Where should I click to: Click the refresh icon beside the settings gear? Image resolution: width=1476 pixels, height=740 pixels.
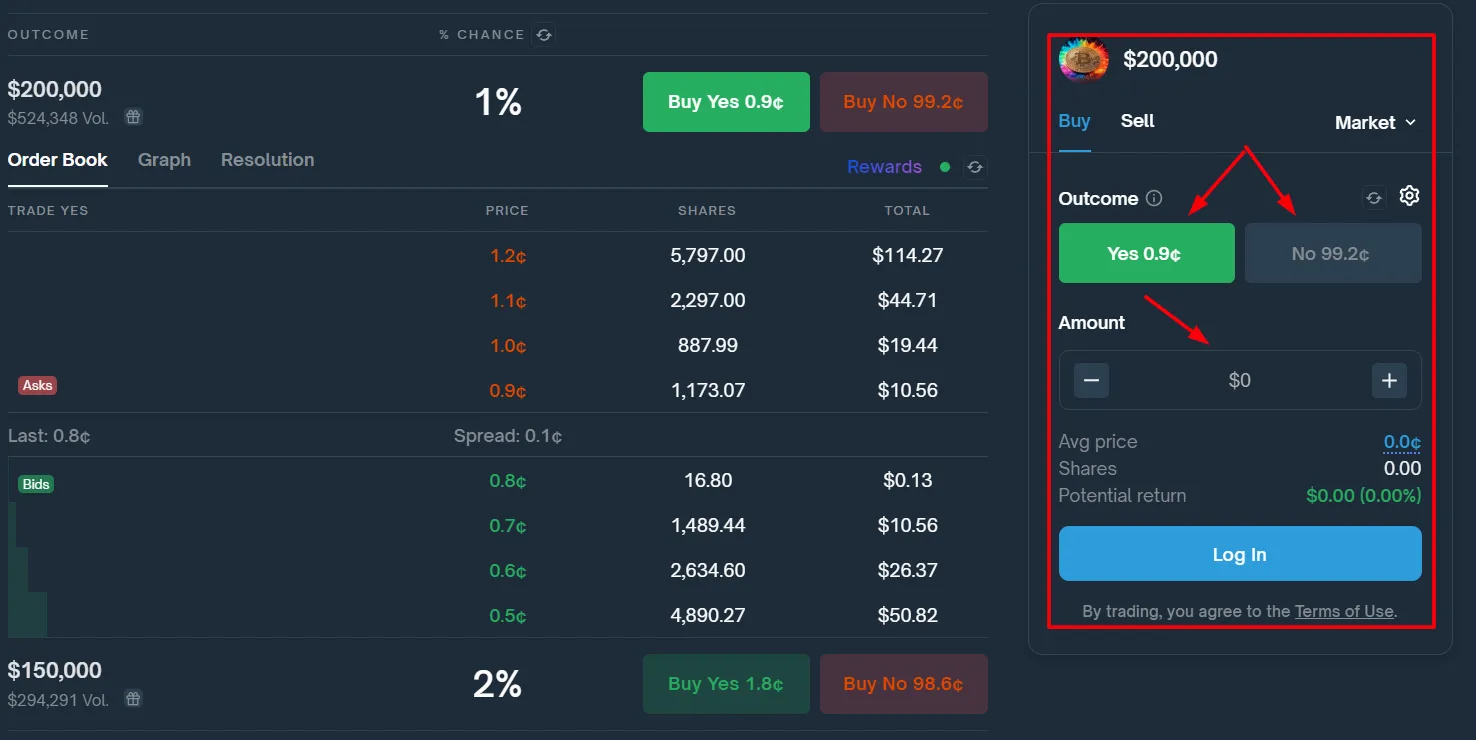pos(1374,198)
